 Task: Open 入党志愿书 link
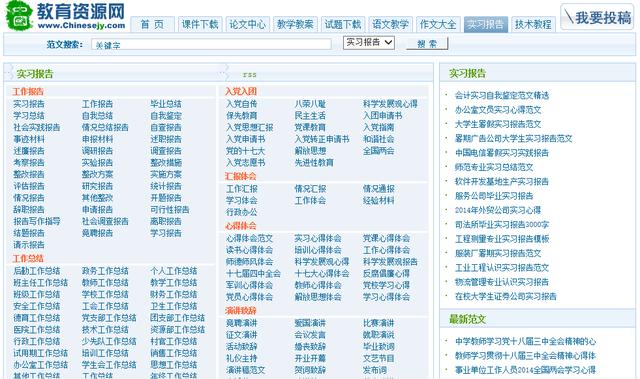[246, 163]
